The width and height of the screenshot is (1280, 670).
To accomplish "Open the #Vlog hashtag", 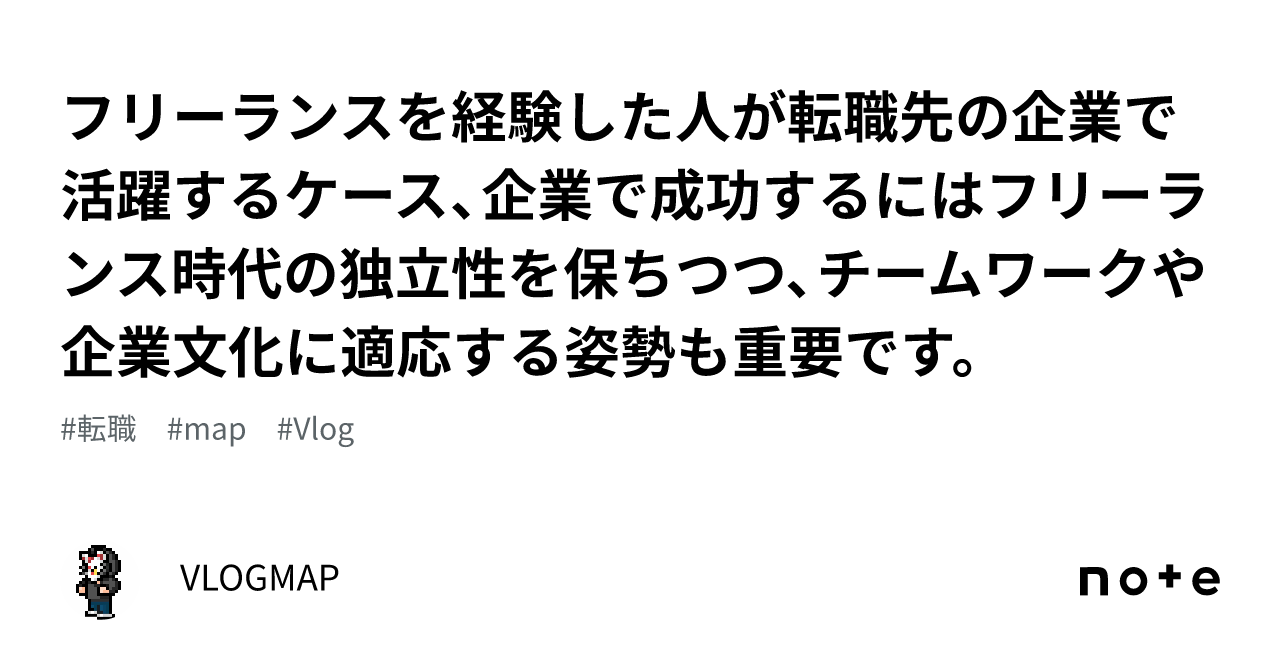I will click(x=316, y=430).
